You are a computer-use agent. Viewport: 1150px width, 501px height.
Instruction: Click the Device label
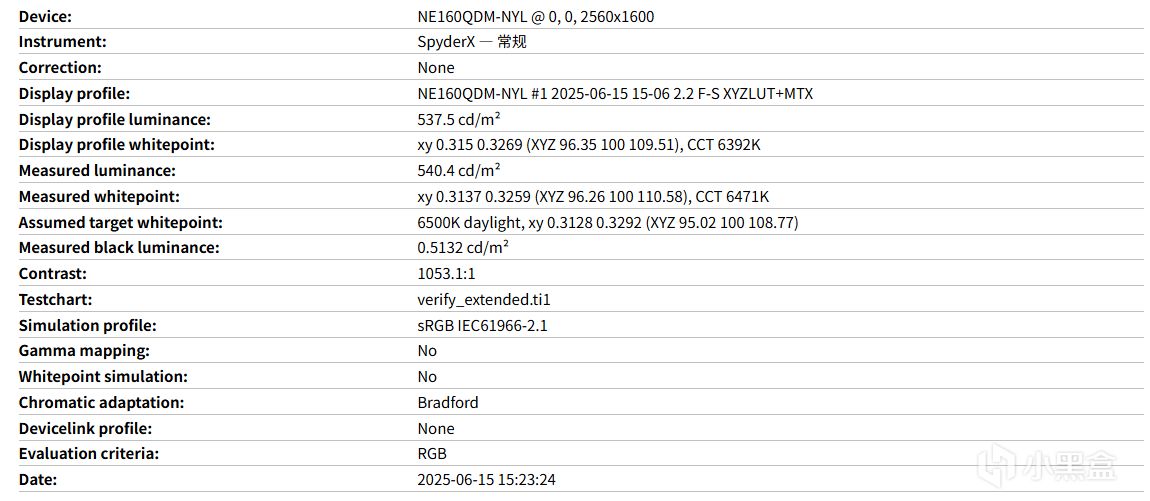45,16
